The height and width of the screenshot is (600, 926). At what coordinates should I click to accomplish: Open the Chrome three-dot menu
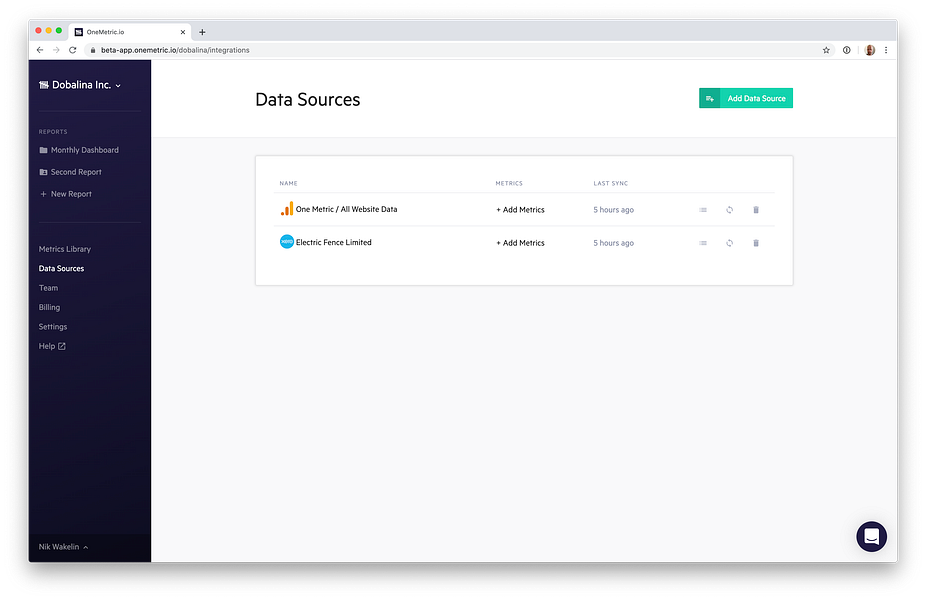tap(886, 50)
